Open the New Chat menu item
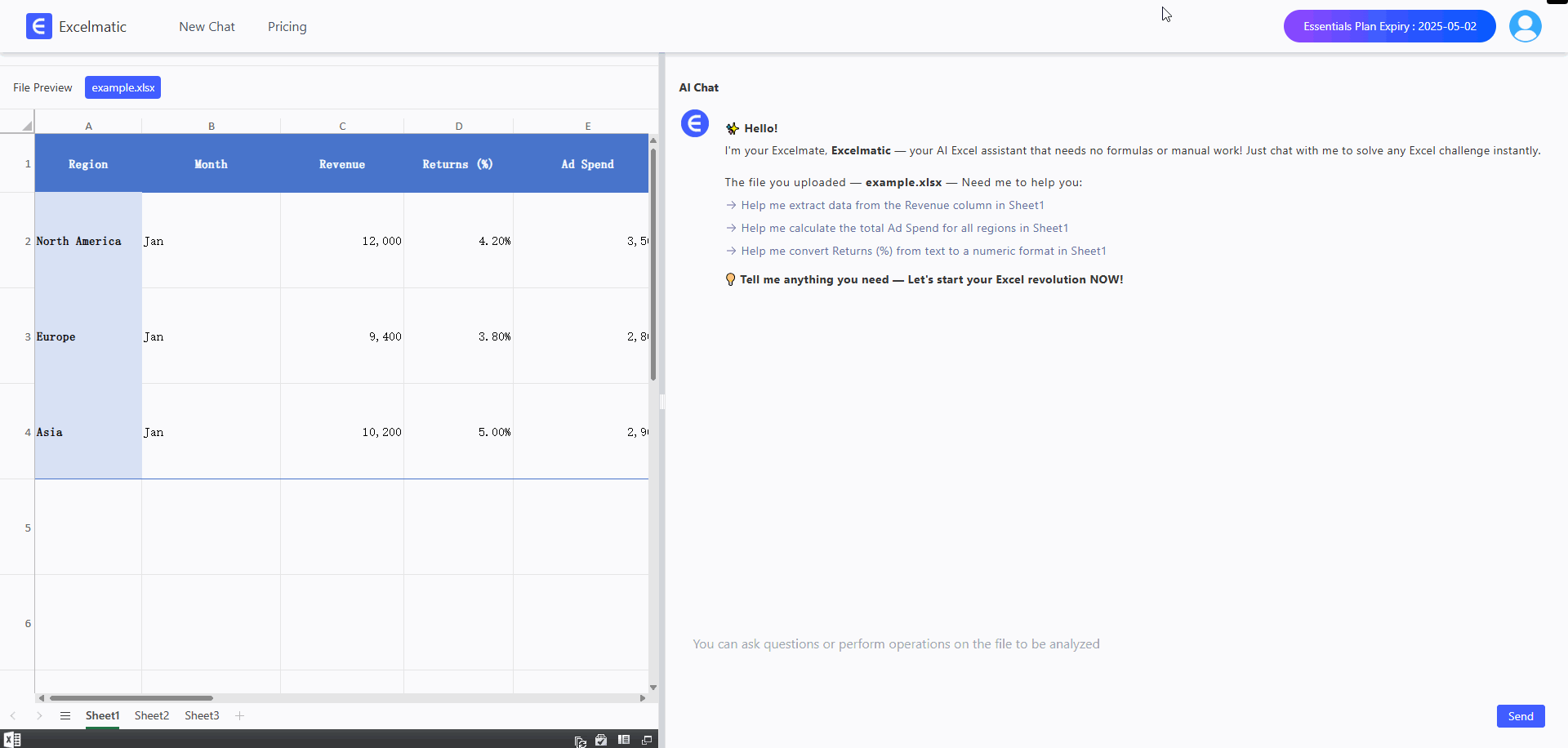Image resolution: width=1568 pixels, height=748 pixels. [207, 27]
